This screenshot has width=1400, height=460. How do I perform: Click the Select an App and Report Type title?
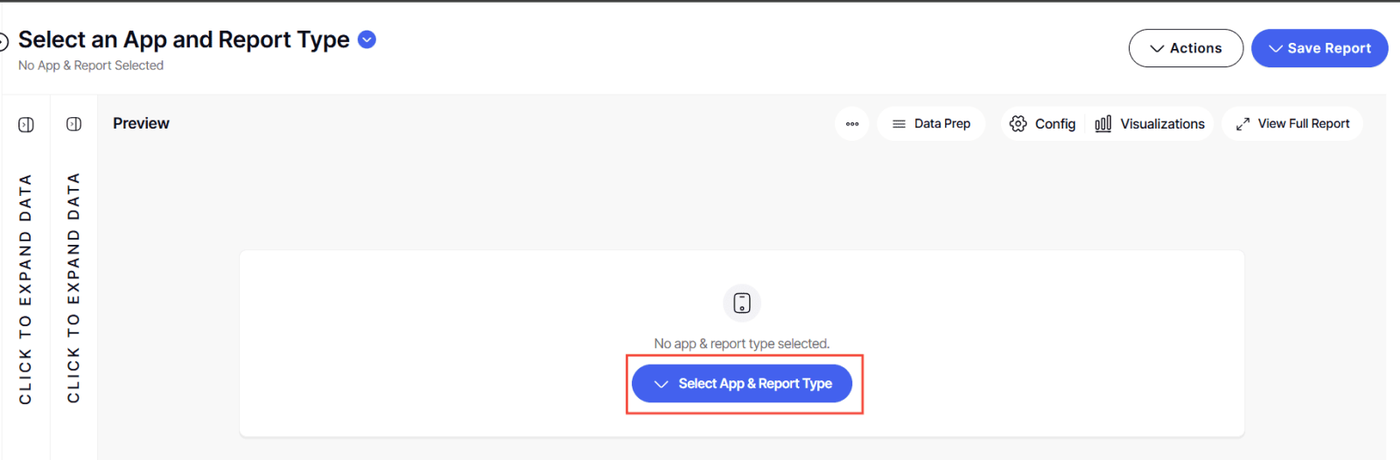pyautogui.click(x=184, y=40)
